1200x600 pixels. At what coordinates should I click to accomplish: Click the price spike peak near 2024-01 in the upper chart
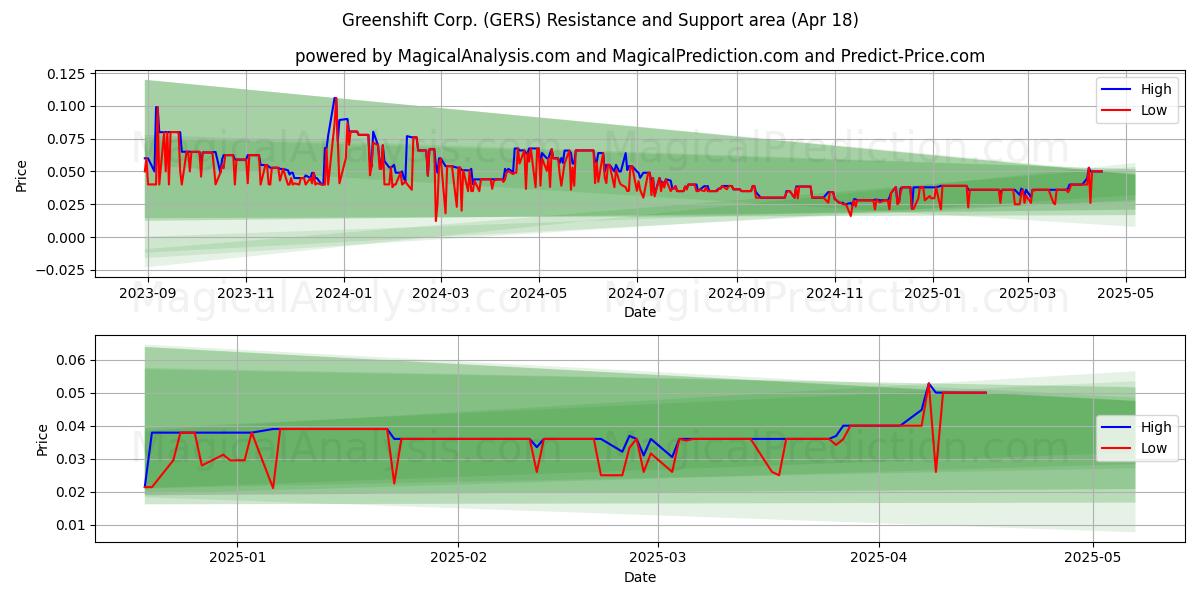[335, 98]
